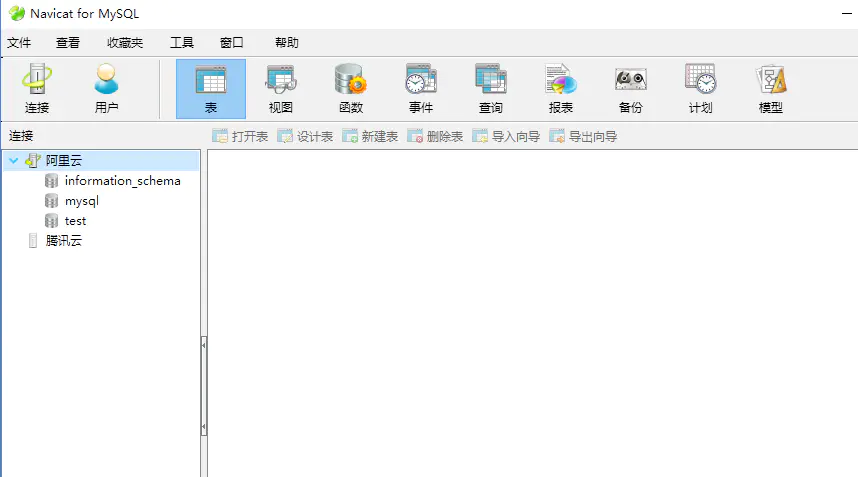Open the 收藏夹 (Favorites) menu
This screenshot has width=858, height=477.
(x=125, y=43)
